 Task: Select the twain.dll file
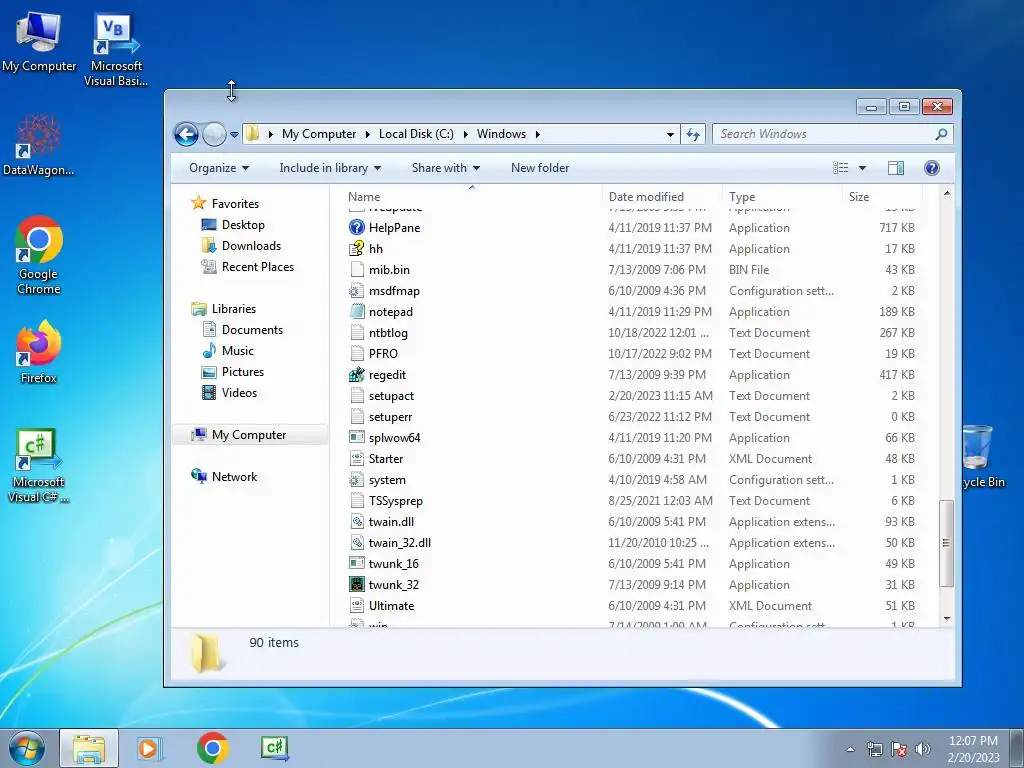391,521
